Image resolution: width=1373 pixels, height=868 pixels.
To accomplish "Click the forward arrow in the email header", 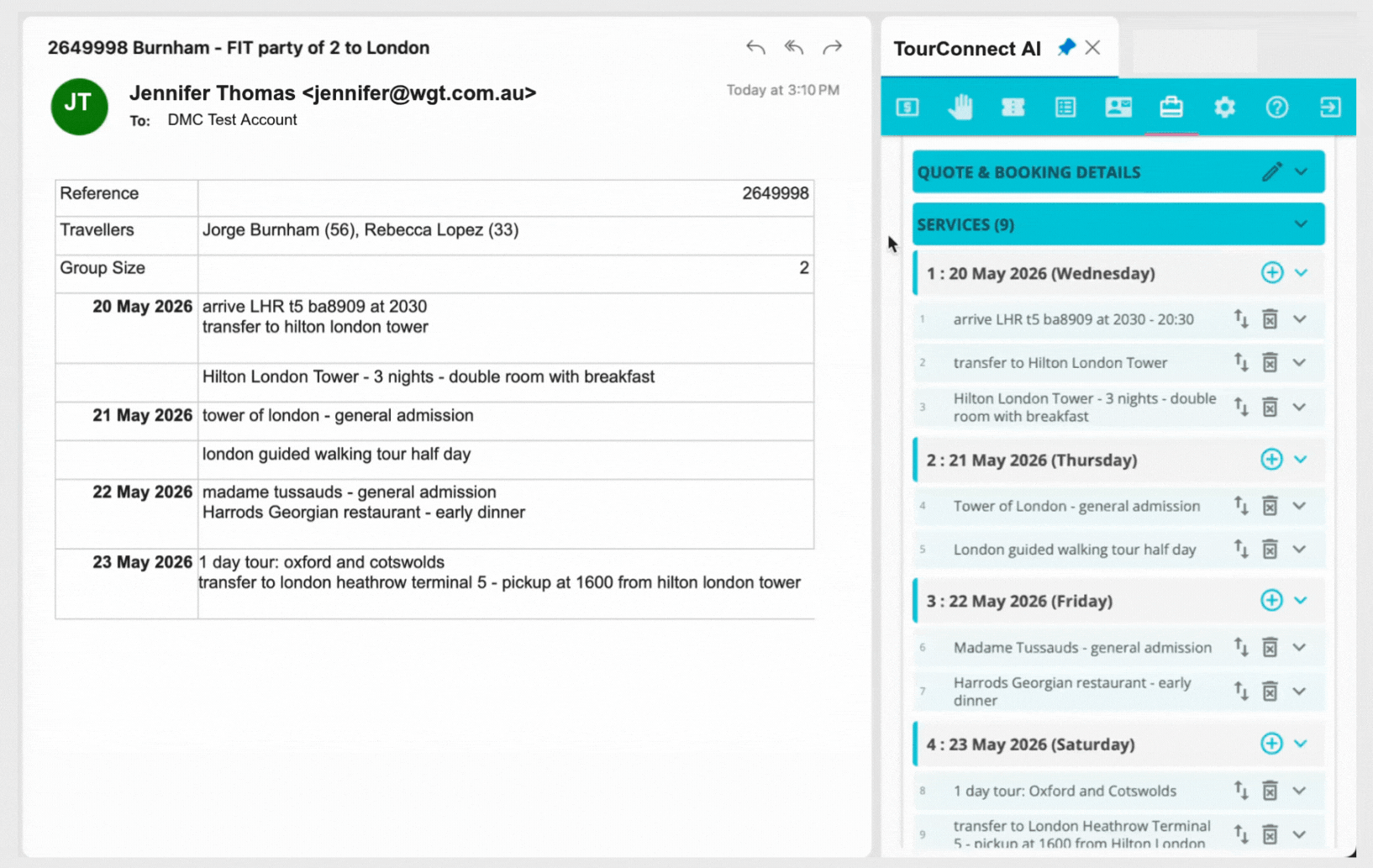I will click(x=832, y=48).
